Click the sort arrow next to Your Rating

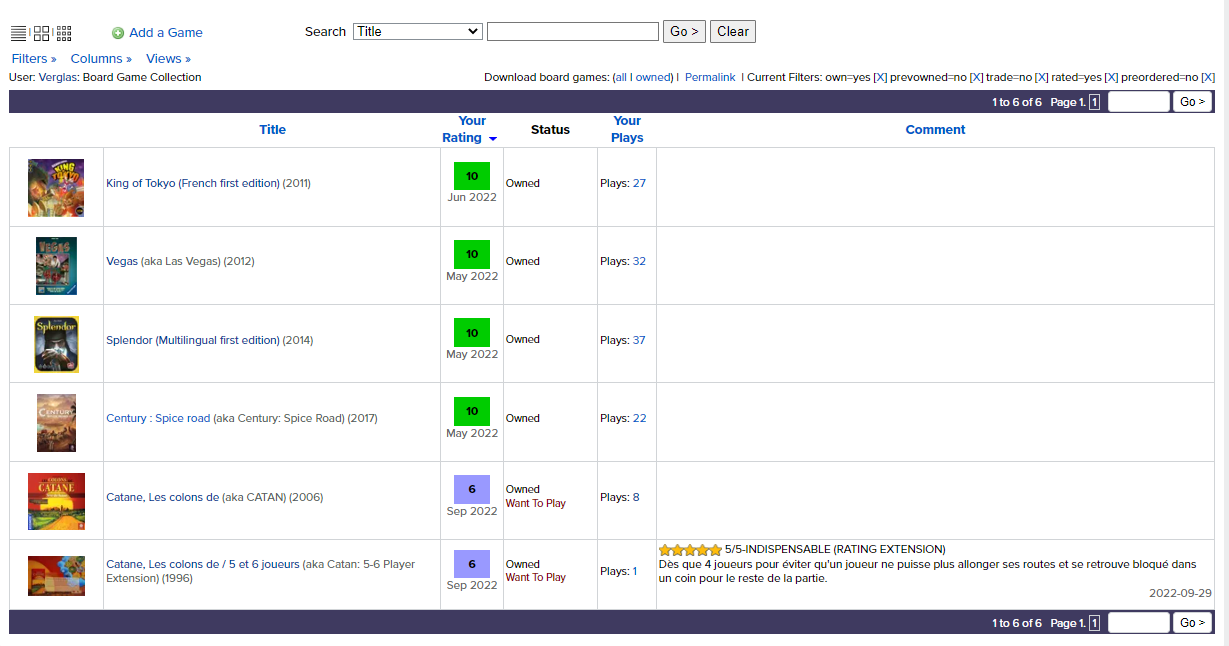coord(492,139)
